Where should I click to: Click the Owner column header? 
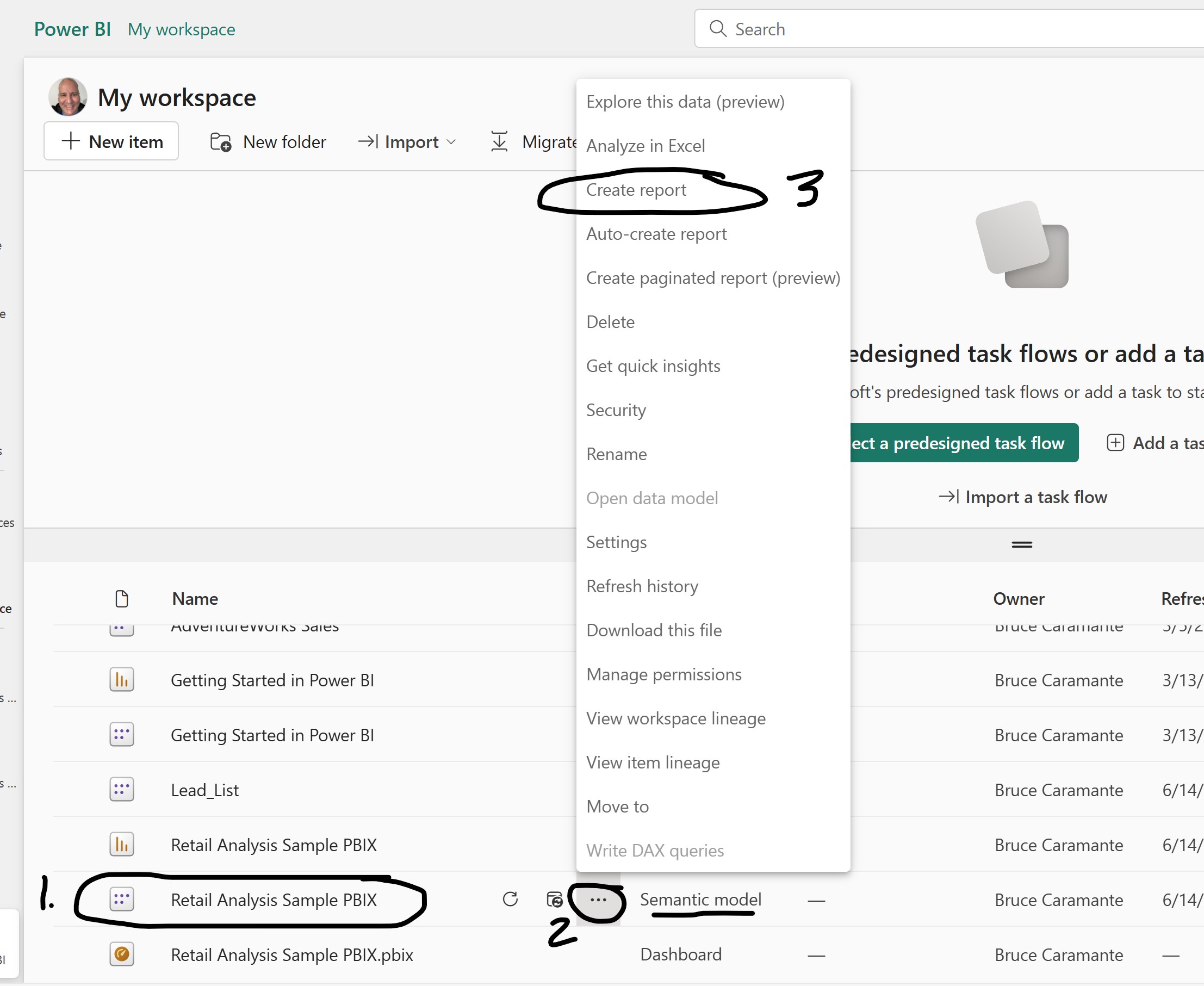(x=1019, y=599)
